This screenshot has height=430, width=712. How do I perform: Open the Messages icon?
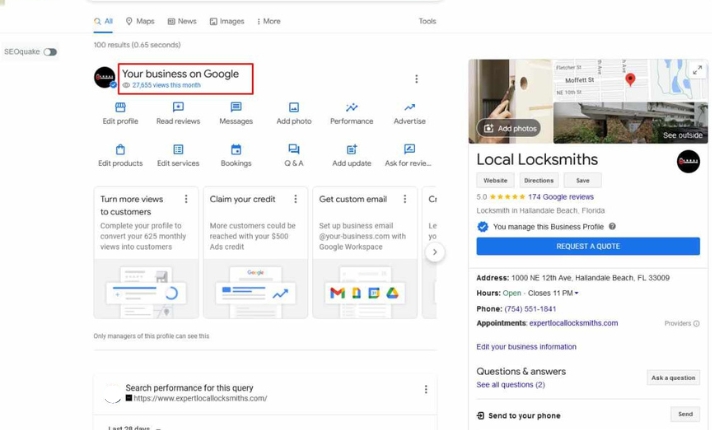pyautogui.click(x=236, y=107)
